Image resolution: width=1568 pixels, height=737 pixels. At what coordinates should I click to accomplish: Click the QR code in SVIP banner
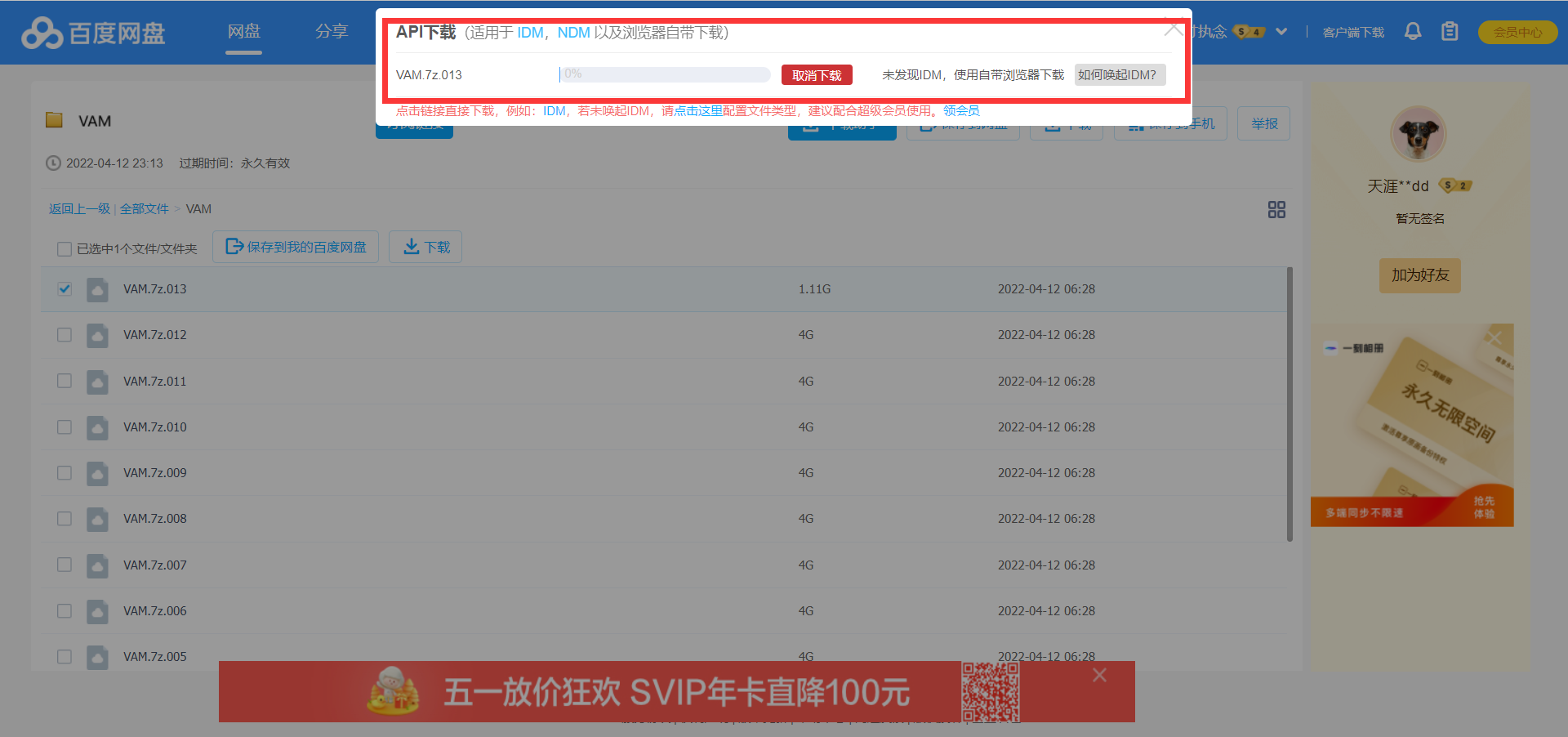(990, 691)
